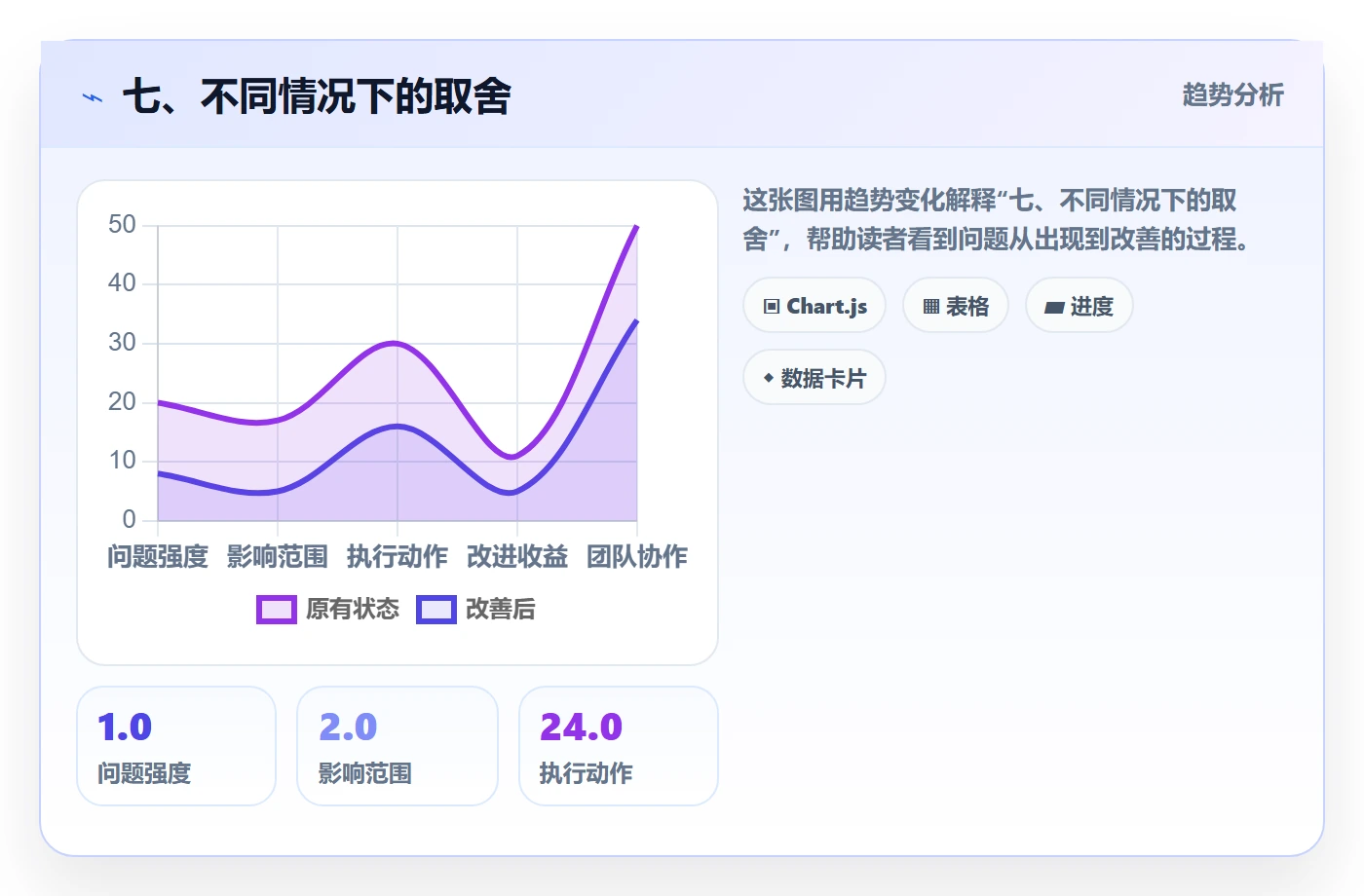
Task: Click the lightning bolt icon beside the title
Action: point(93,97)
